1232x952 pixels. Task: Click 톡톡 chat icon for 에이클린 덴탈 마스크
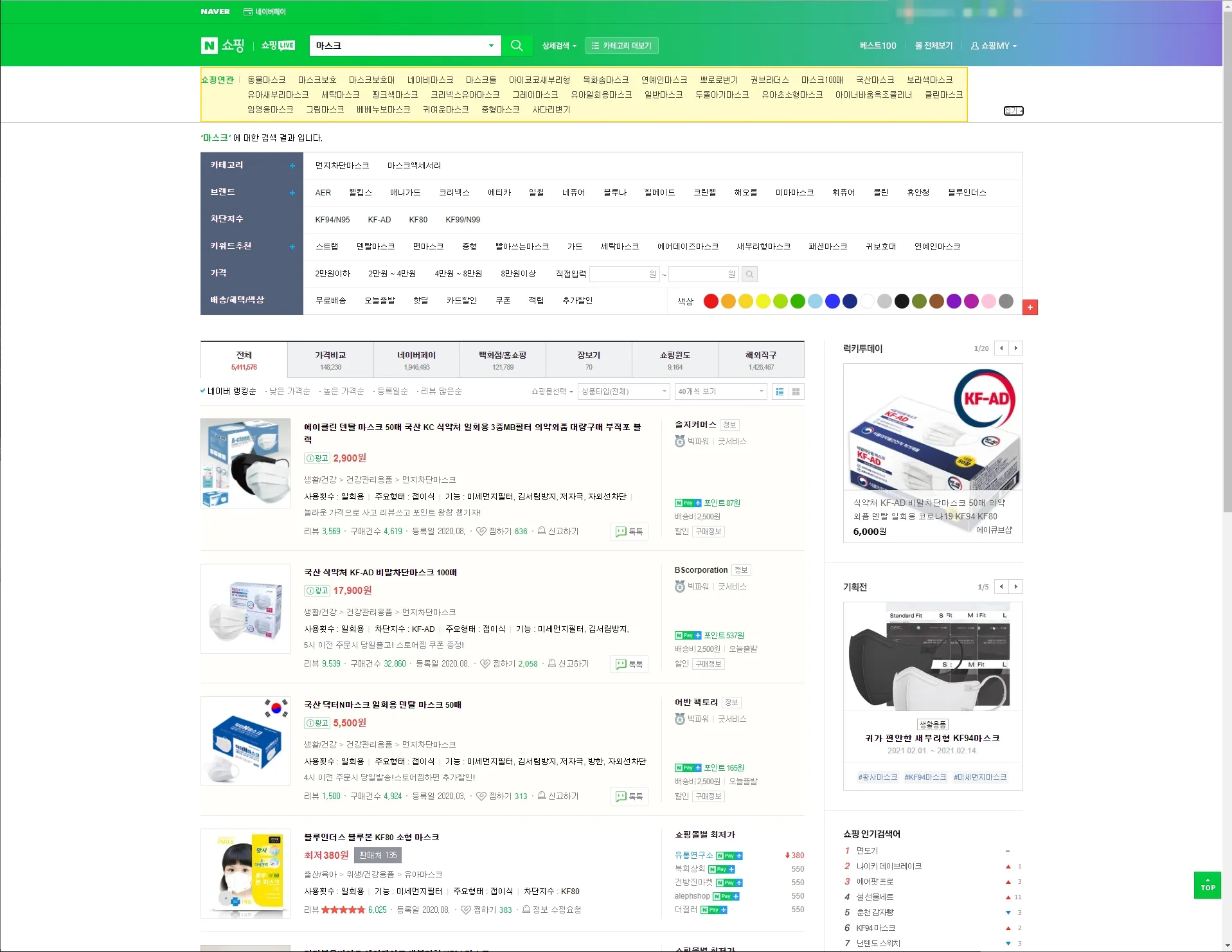point(629,532)
